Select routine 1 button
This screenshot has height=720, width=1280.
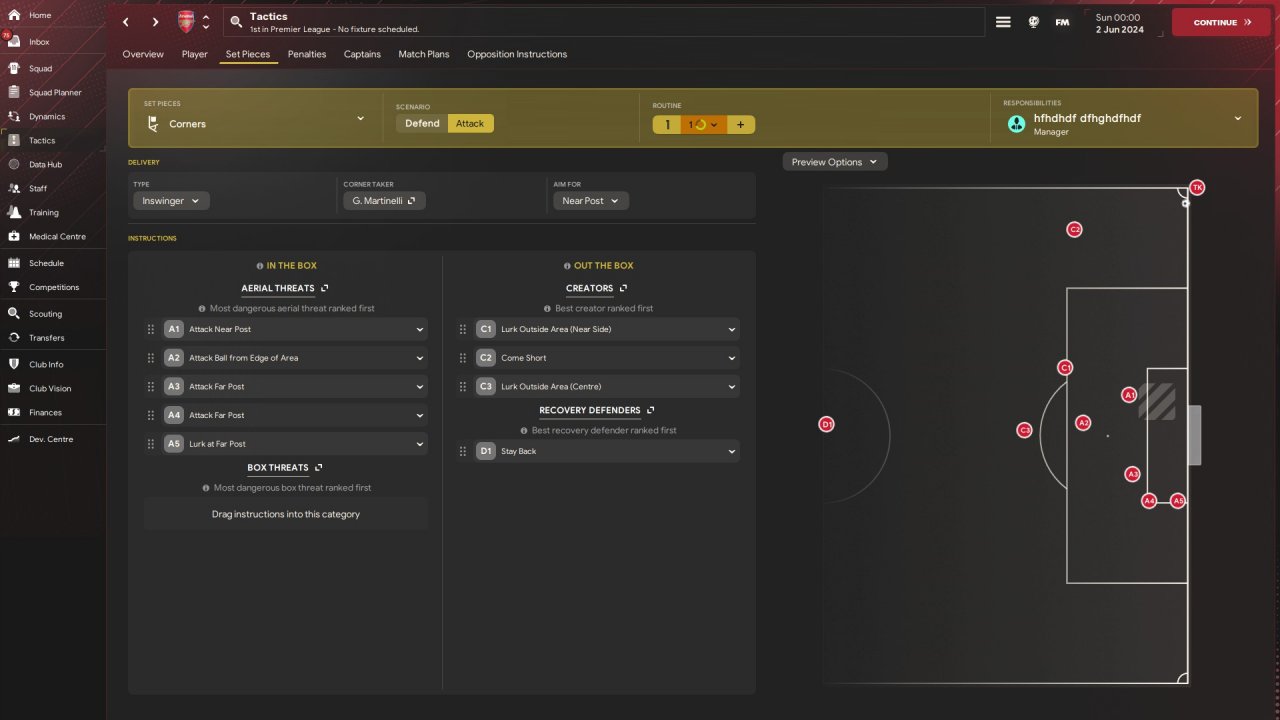(667, 125)
